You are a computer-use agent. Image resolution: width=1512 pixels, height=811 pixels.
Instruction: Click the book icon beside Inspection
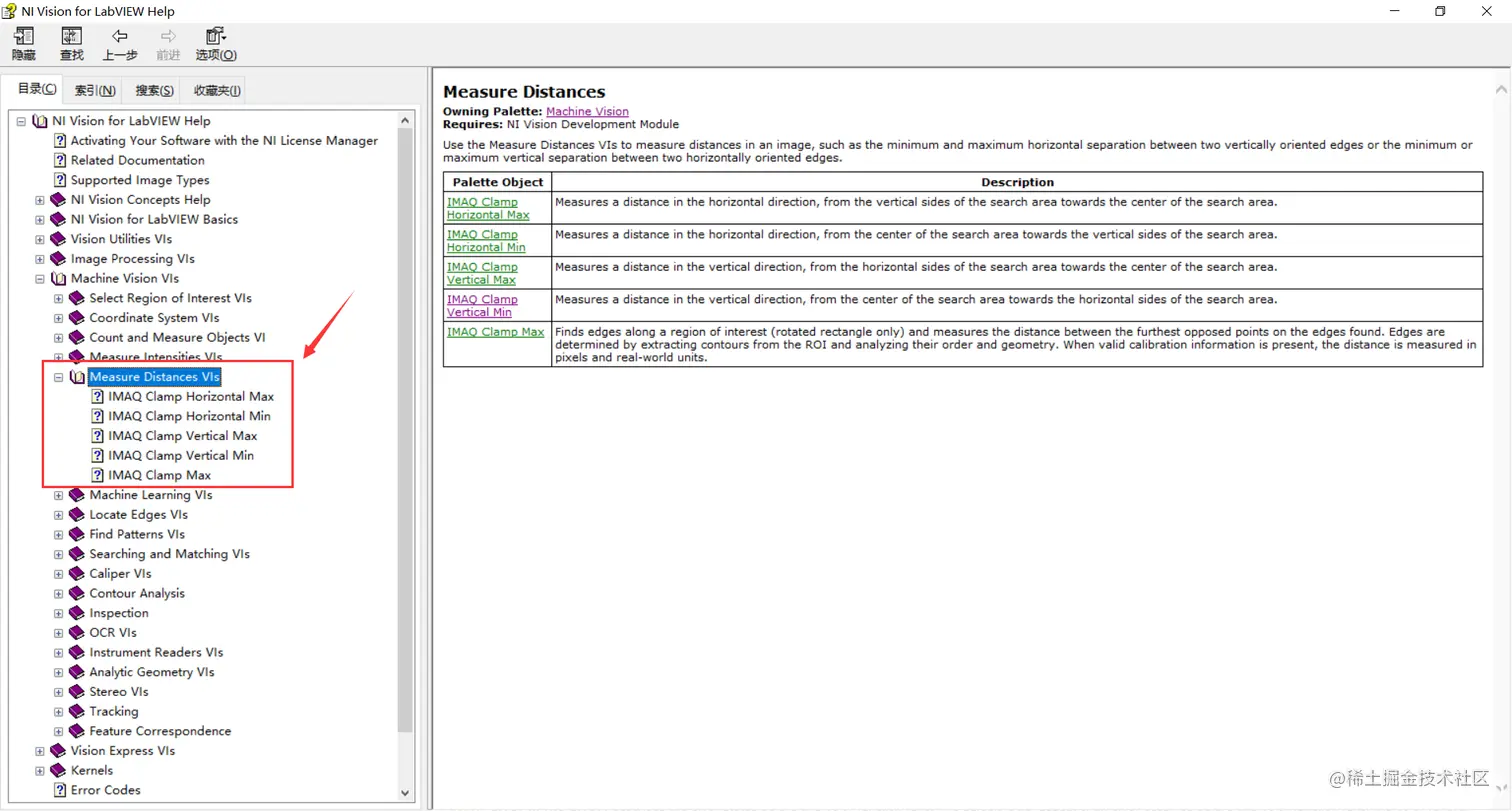coord(78,613)
